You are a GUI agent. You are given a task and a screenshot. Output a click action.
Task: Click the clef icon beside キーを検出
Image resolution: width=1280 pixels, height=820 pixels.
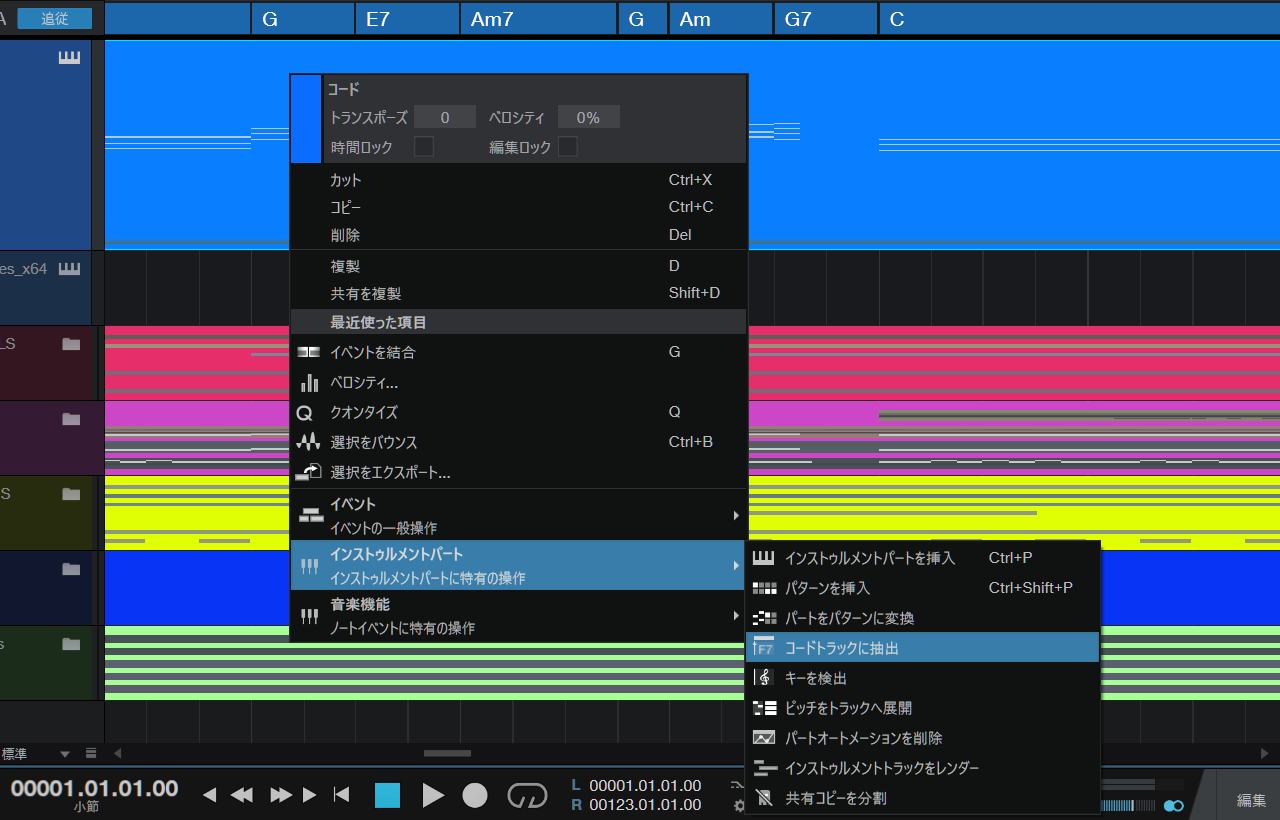tap(764, 678)
